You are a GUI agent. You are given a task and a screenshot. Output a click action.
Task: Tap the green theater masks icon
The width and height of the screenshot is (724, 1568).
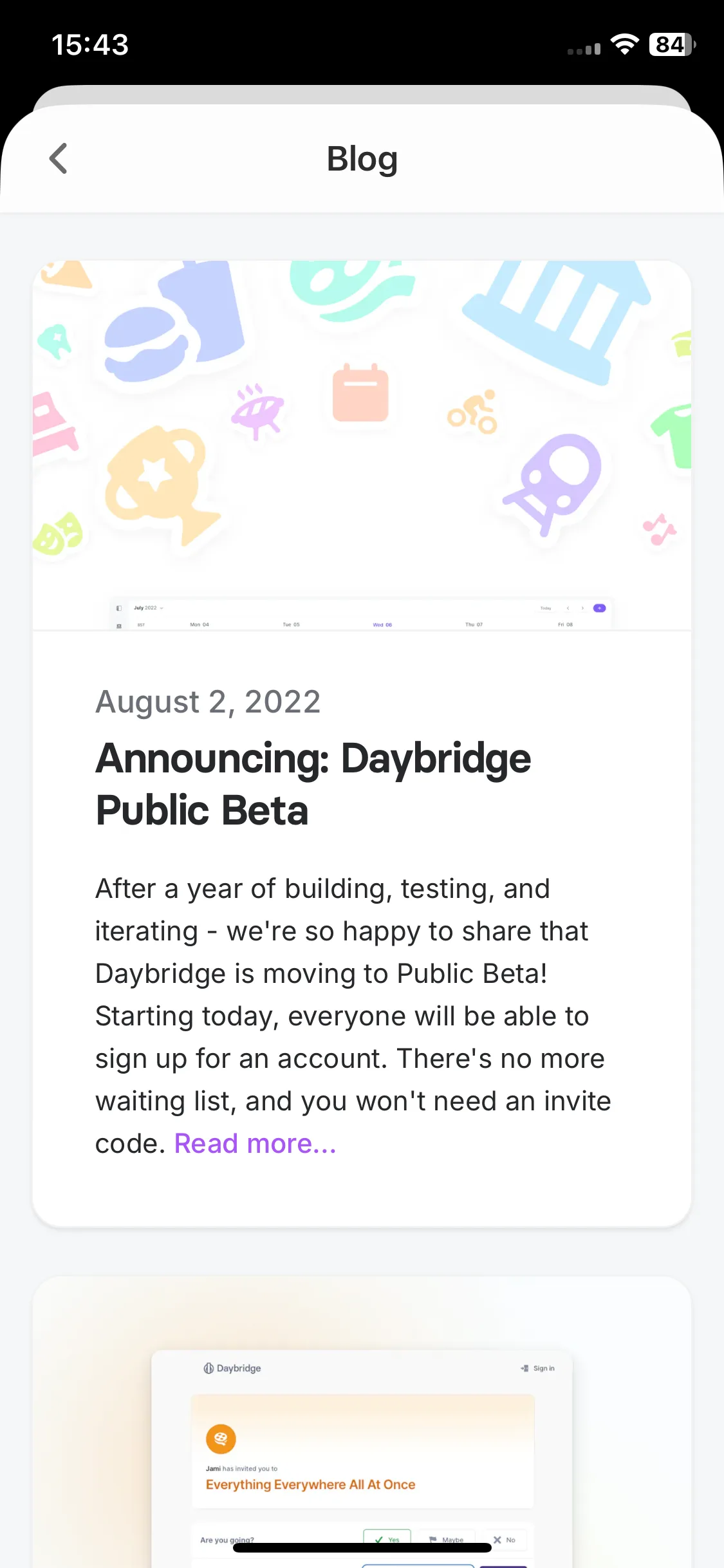point(57,534)
